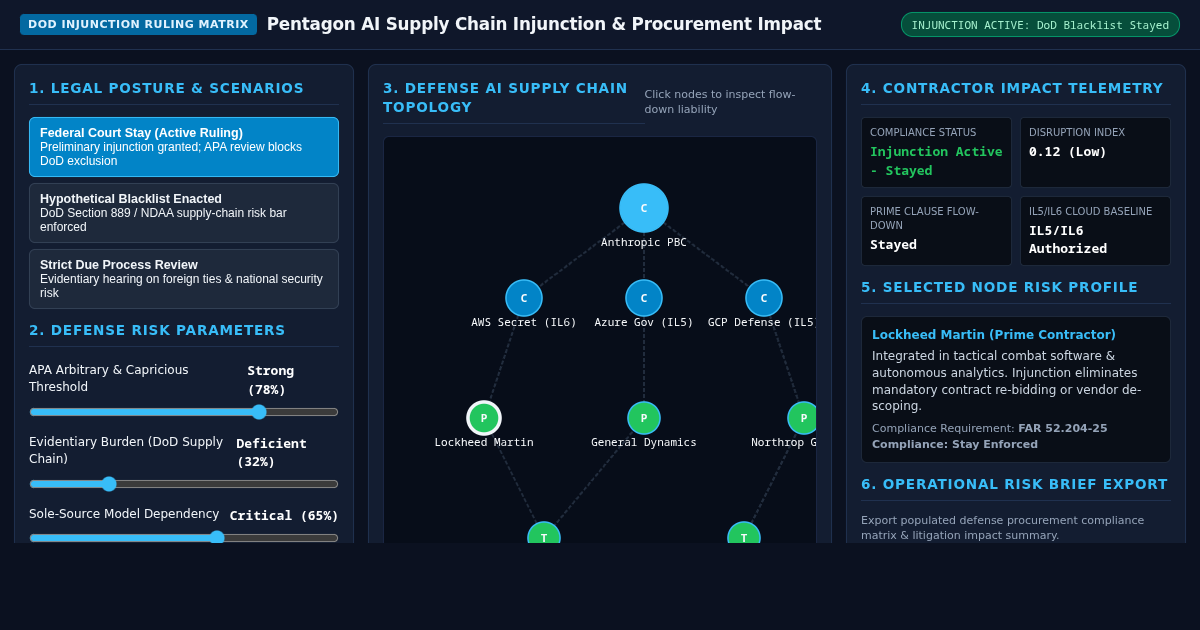This screenshot has width=1200, height=630.
Task: Choose Federal Court Stay (Active Ruling) scenario
Action: tap(184, 147)
